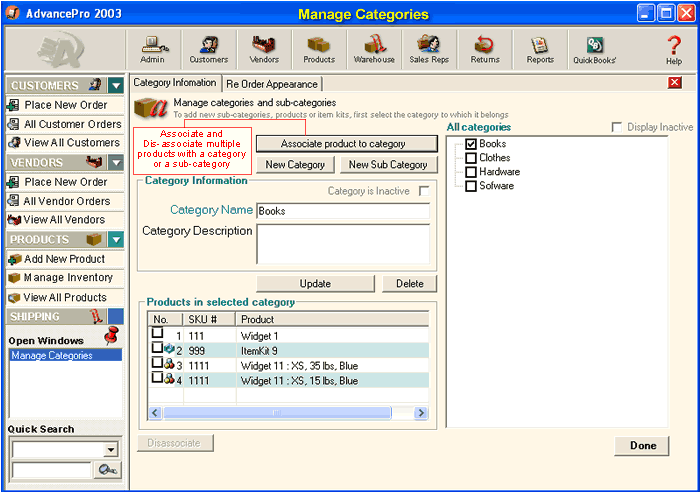This screenshot has width=700, height=492.
Task: Check the Sofware category checkbox
Action: pos(471,186)
